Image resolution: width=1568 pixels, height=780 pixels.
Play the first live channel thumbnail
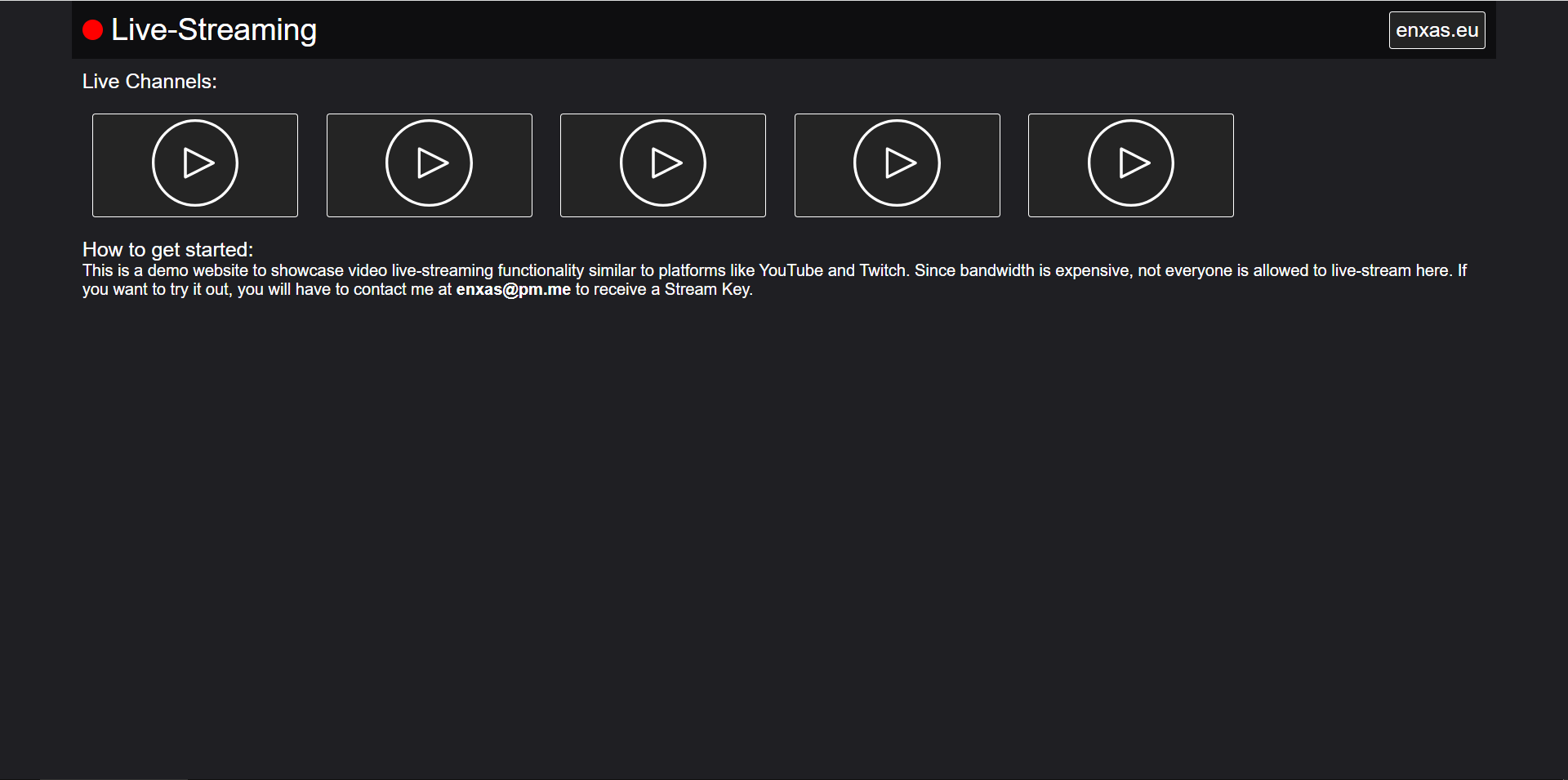[195, 165]
